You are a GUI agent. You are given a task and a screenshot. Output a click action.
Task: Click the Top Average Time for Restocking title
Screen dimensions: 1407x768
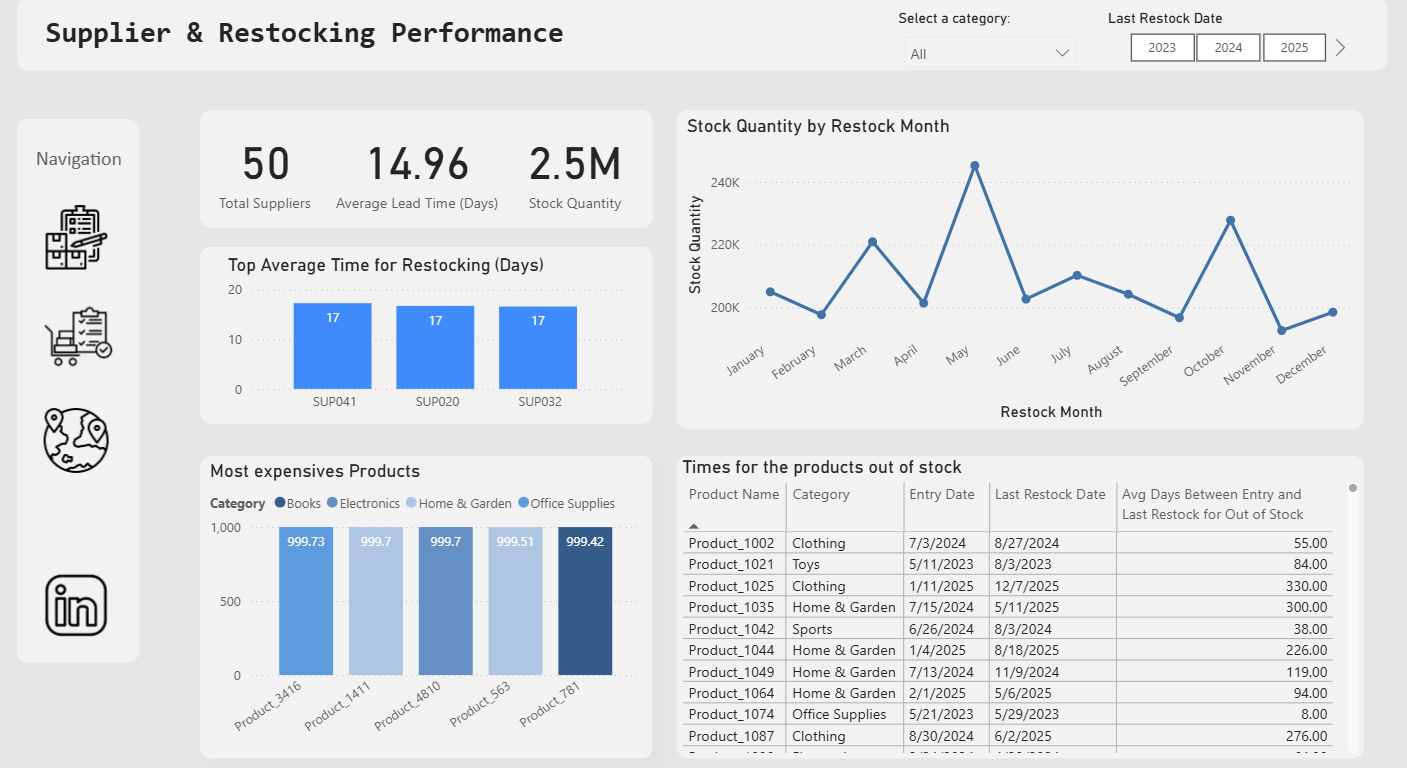pos(386,265)
